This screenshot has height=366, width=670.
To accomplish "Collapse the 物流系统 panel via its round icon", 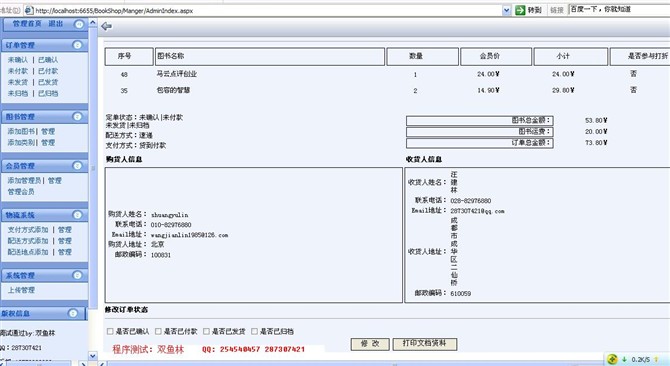I will pyautogui.click(x=77, y=215).
